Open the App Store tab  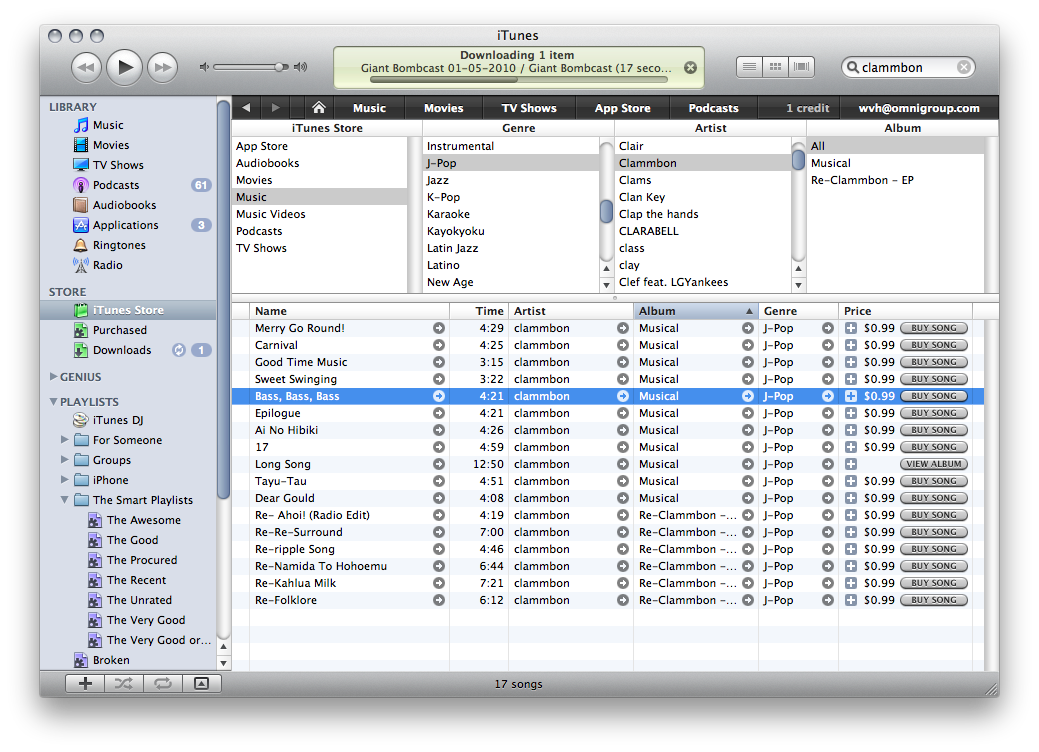click(622, 108)
